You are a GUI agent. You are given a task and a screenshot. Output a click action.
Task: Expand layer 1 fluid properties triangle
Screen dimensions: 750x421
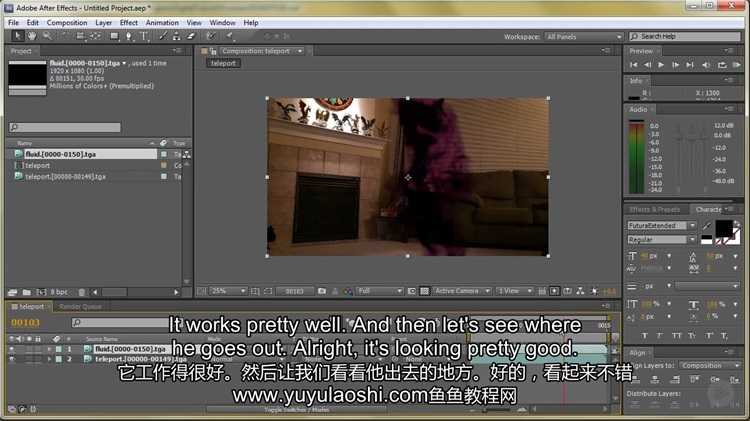point(49,349)
